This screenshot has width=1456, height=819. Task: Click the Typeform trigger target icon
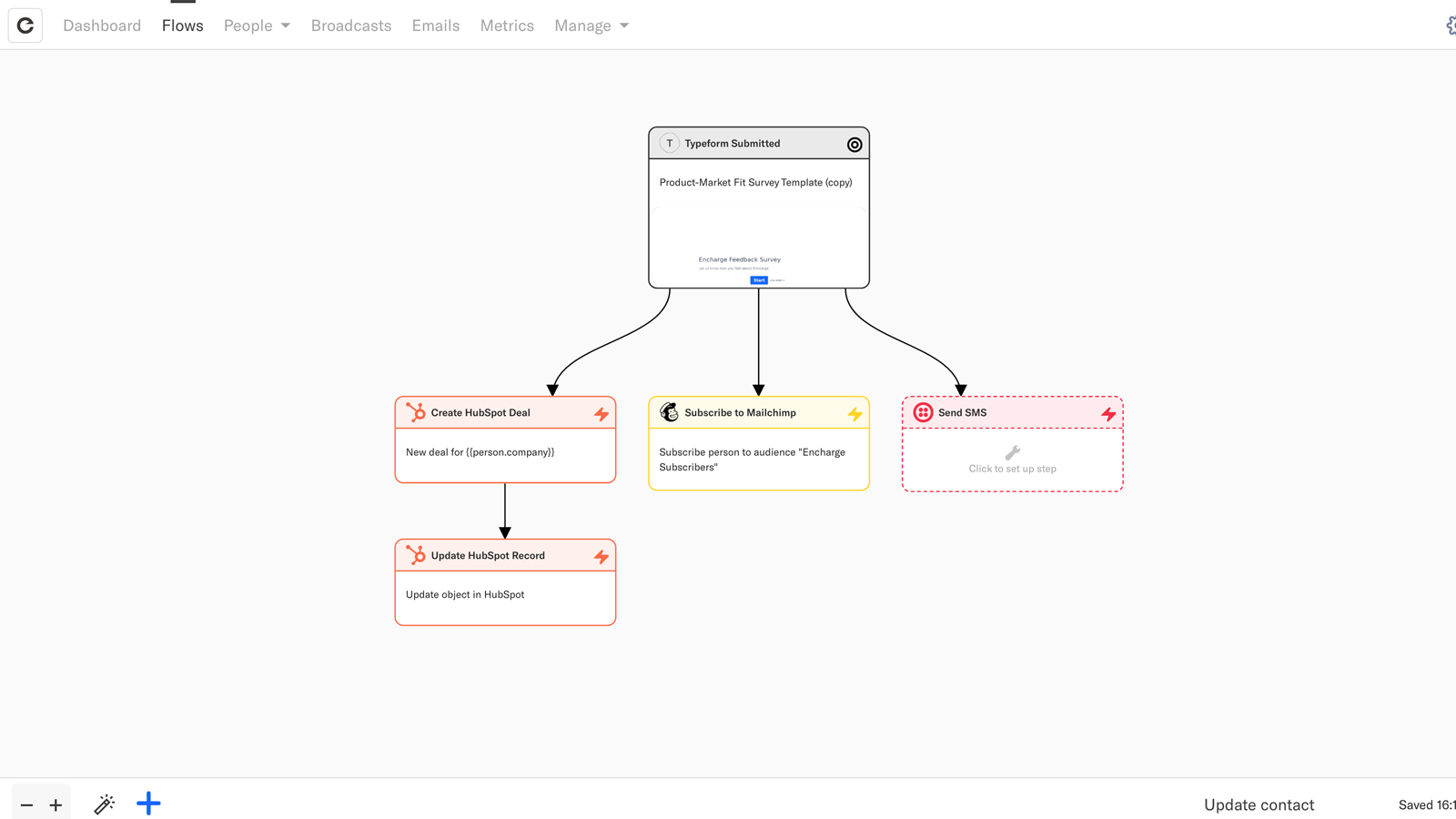point(854,145)
